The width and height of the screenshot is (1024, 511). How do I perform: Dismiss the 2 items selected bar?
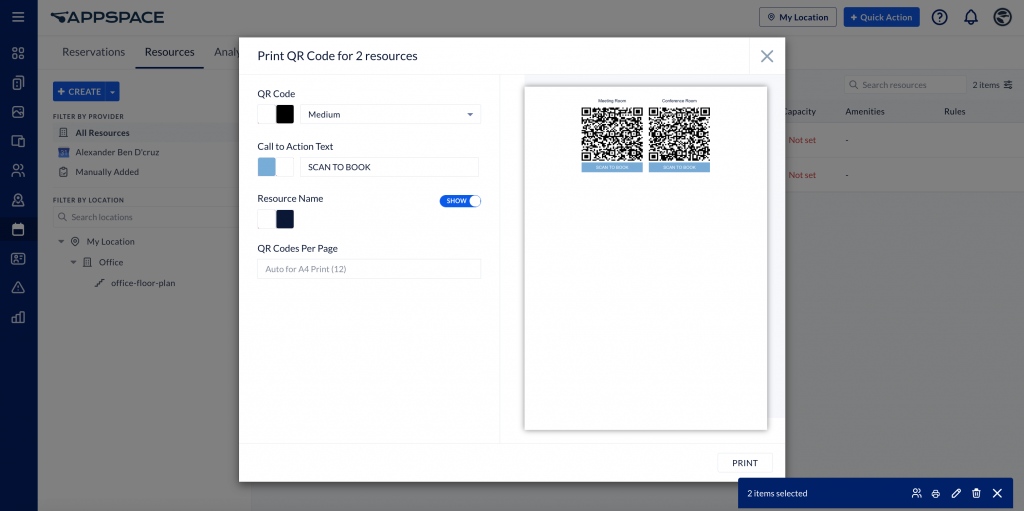[997, 493]
